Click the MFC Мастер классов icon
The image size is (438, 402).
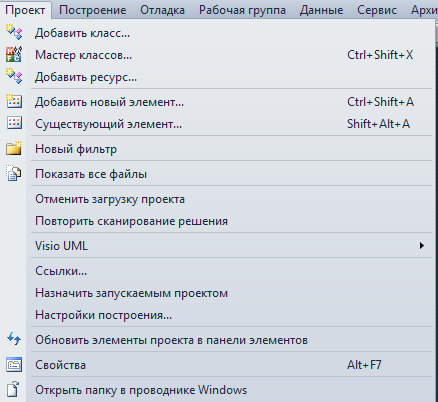coord(14,54)
